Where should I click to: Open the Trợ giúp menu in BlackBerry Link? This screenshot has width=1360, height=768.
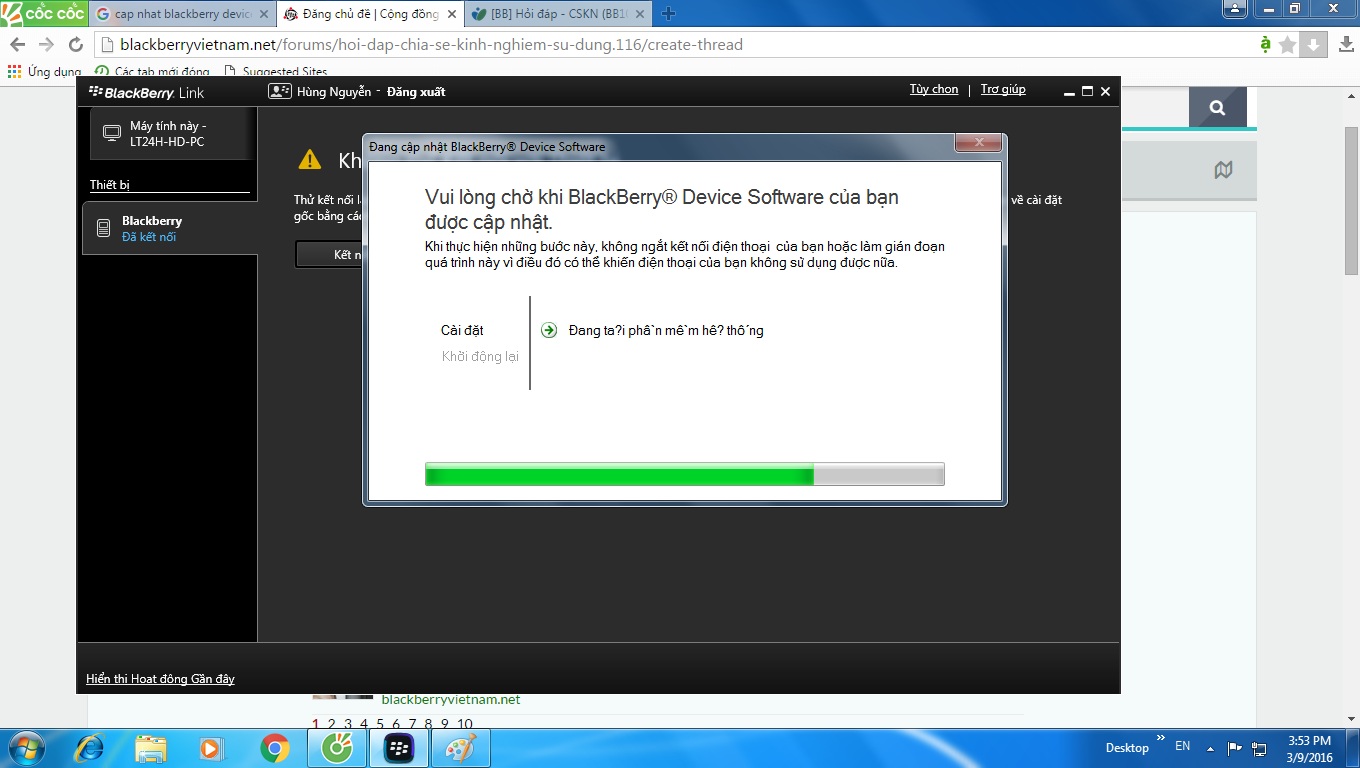1003,89
